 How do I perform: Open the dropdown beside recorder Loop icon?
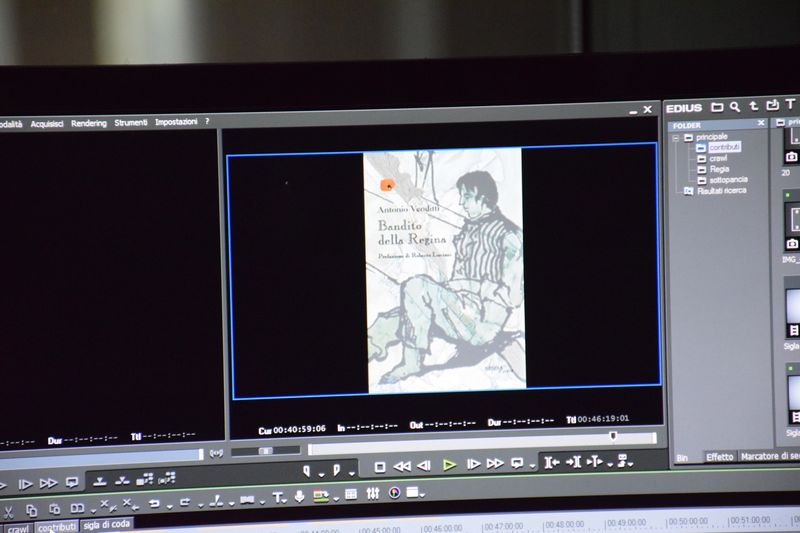click(x=532, y=466)
